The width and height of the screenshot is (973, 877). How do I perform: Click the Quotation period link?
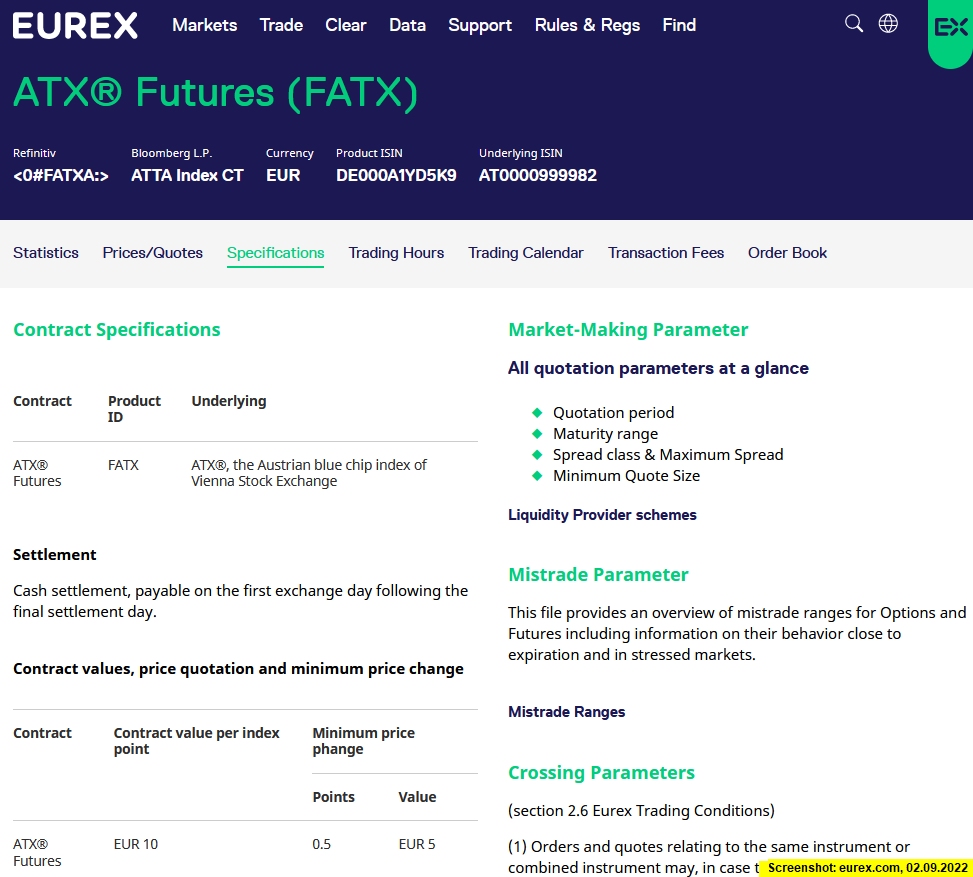pos(613,413)
